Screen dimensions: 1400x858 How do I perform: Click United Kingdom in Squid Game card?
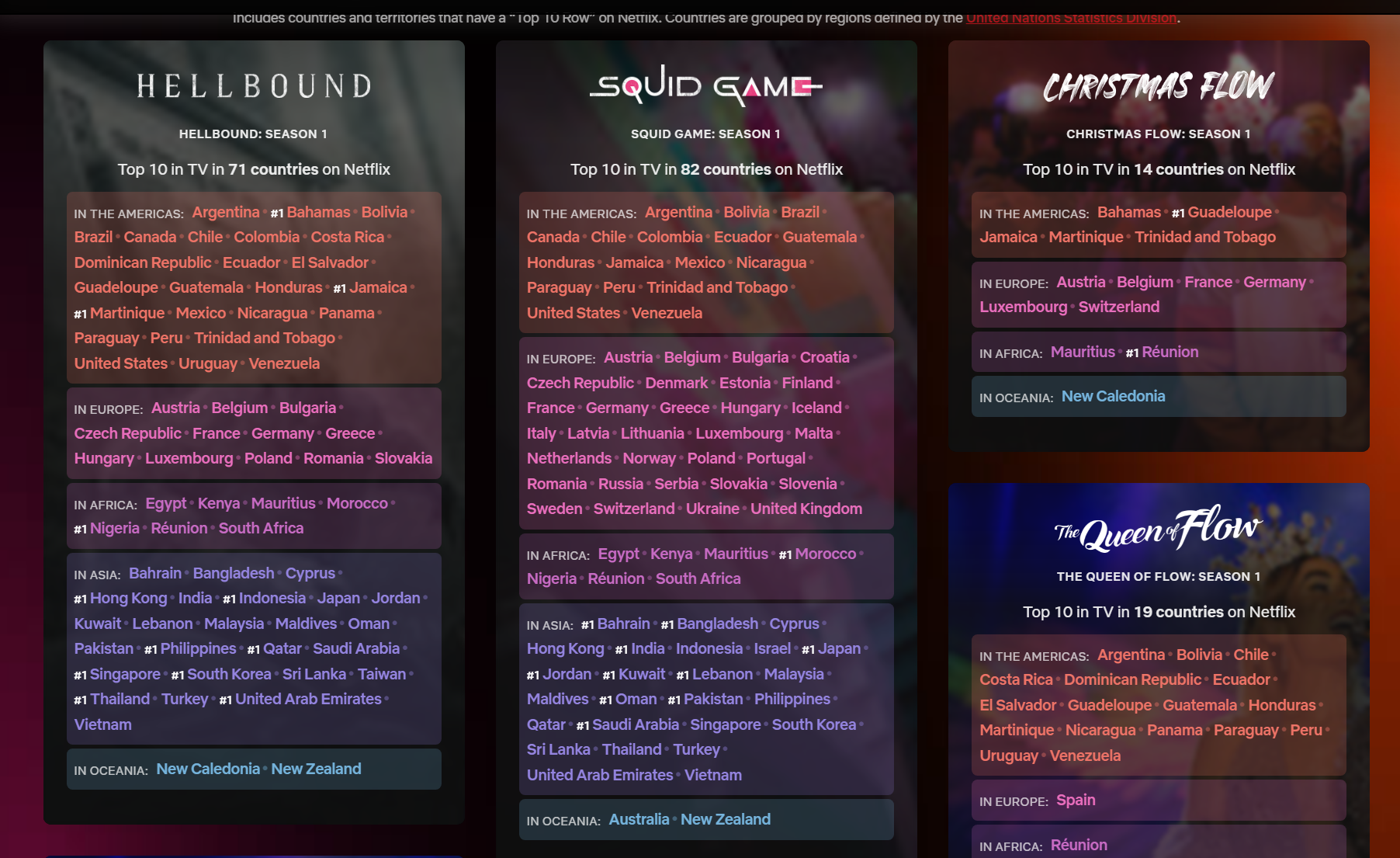806,509
